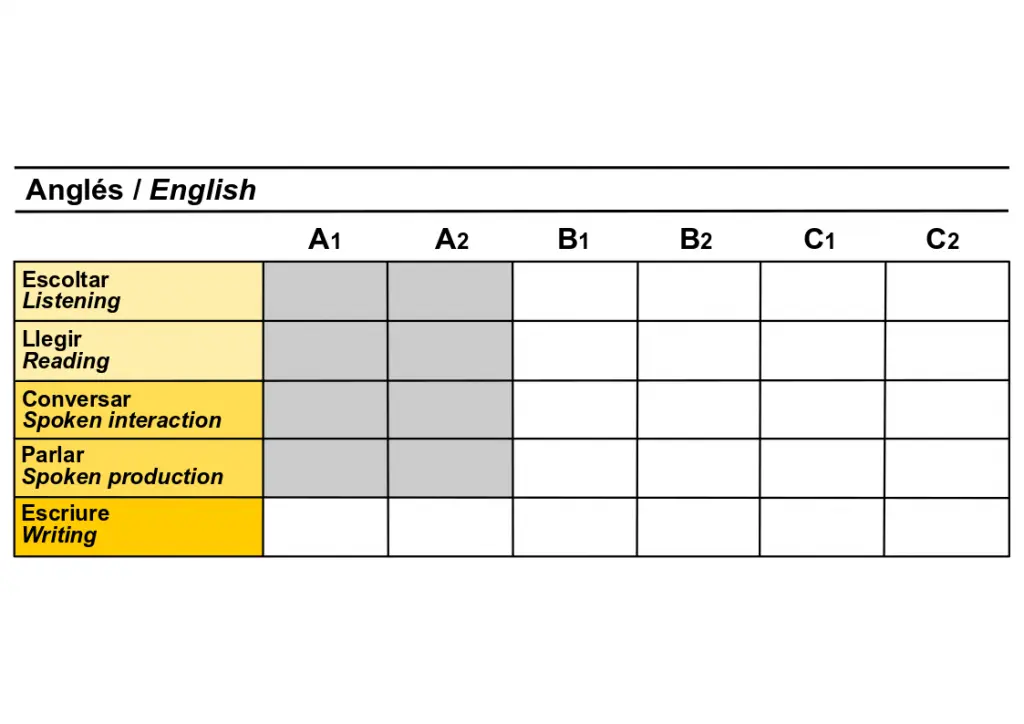Click the A1 column header
1024x724 pixels.
pos(325,240)
